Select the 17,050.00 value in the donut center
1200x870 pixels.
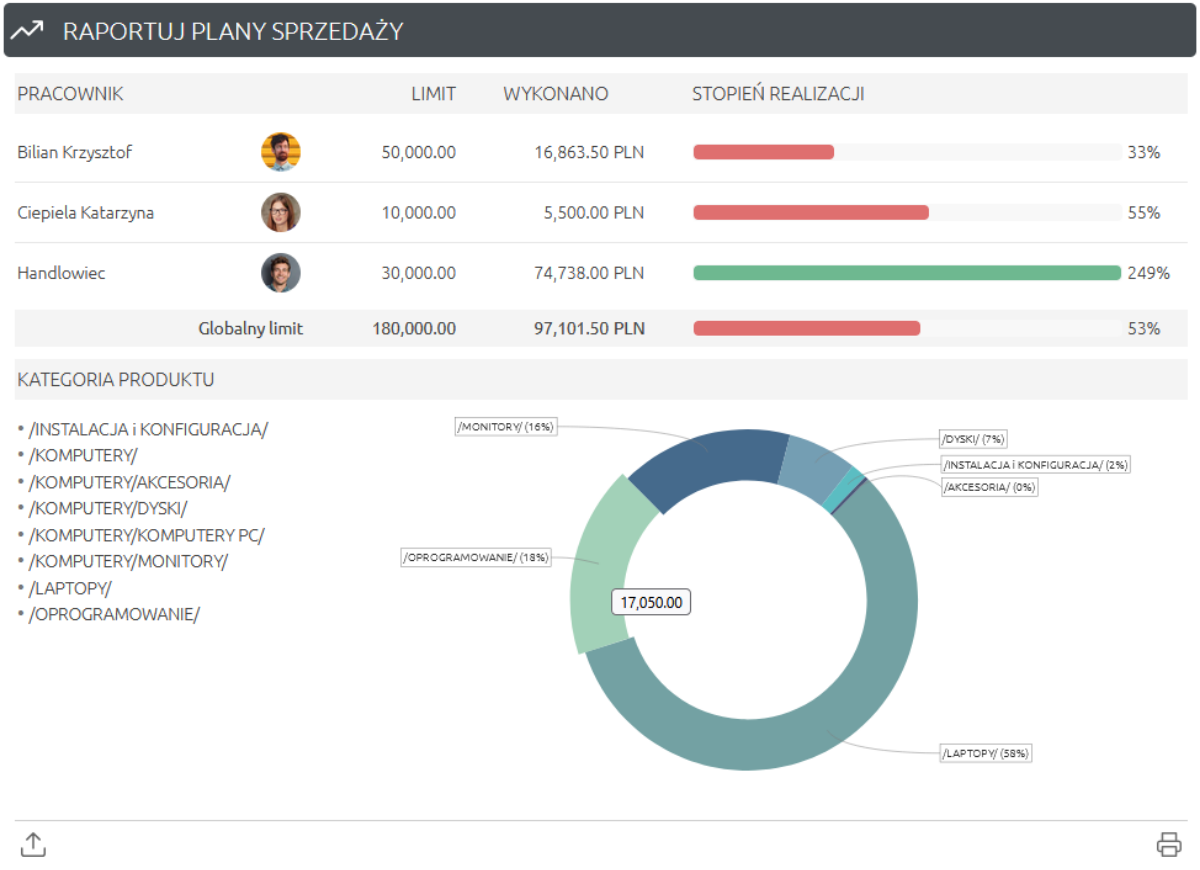coord(650,602)
